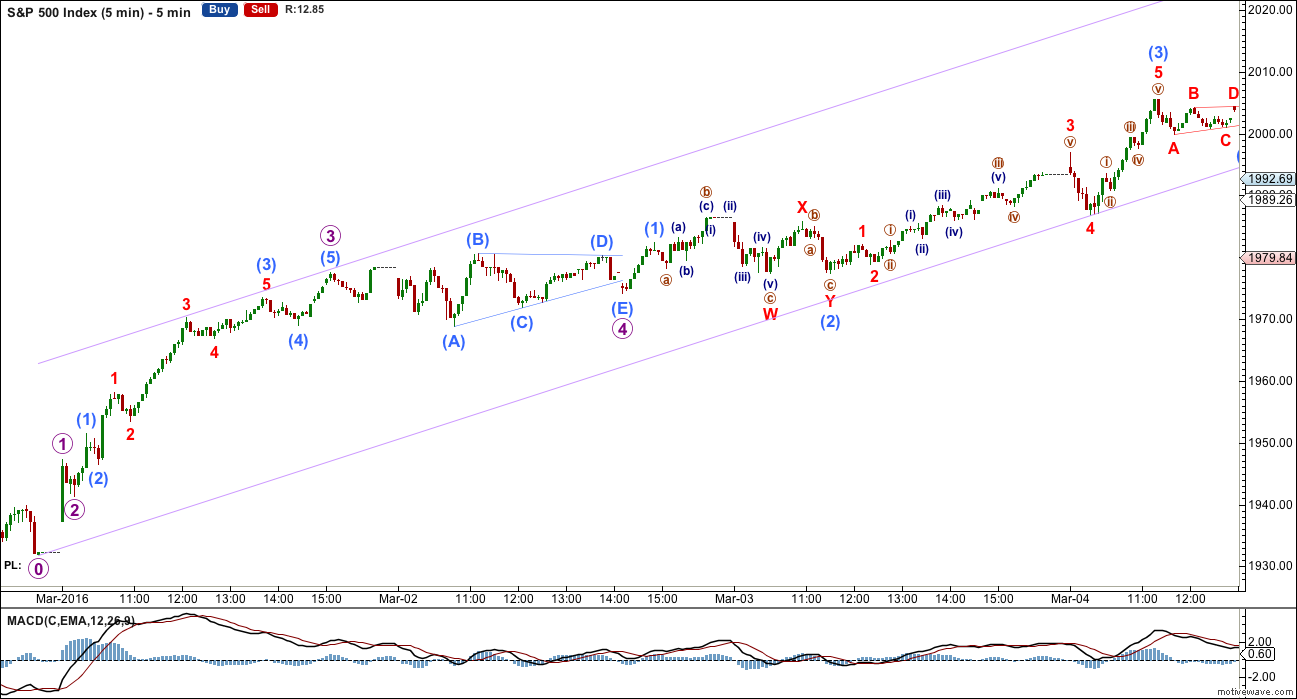
Task: Select the blue (A) triangle wave label
Action: click(454, 341)
